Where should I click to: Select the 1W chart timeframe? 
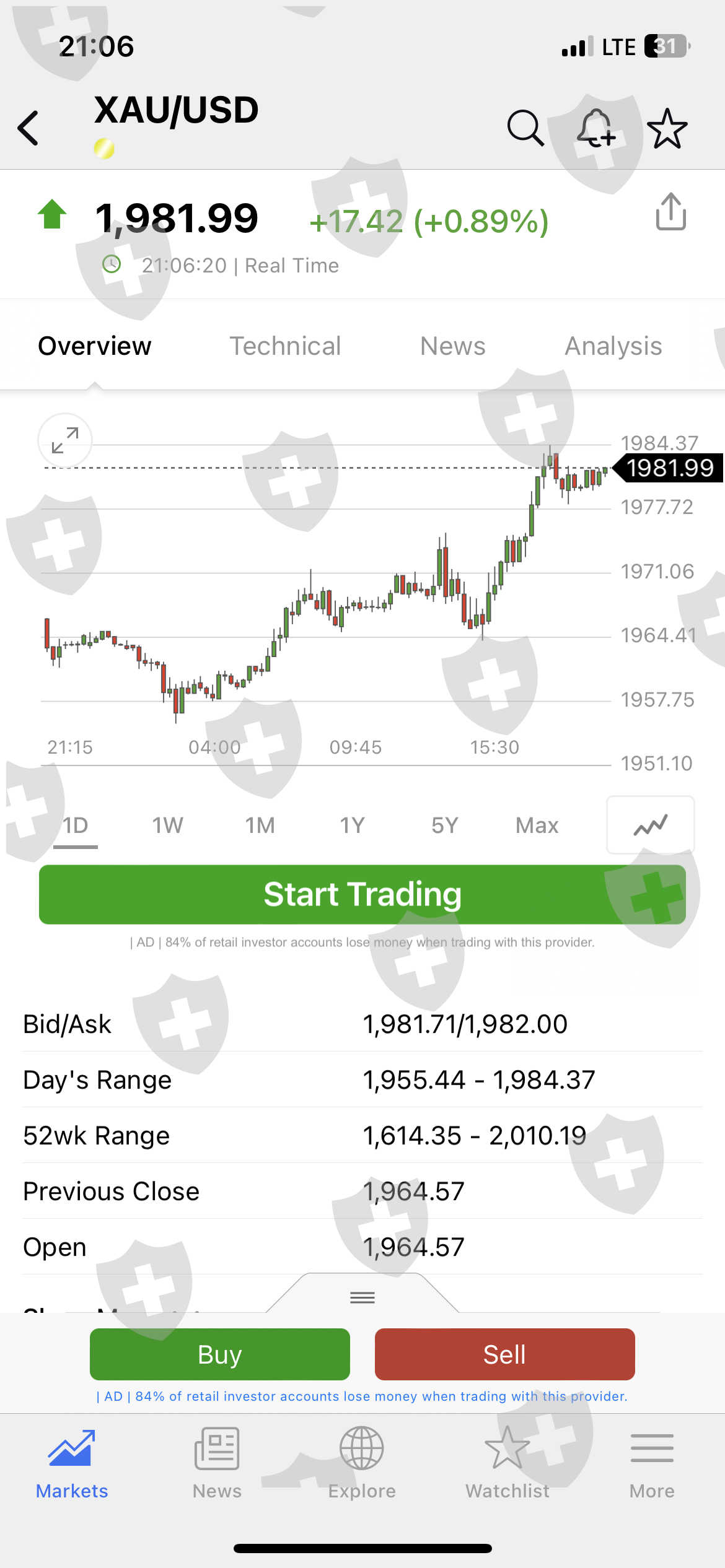pos(167,825)
